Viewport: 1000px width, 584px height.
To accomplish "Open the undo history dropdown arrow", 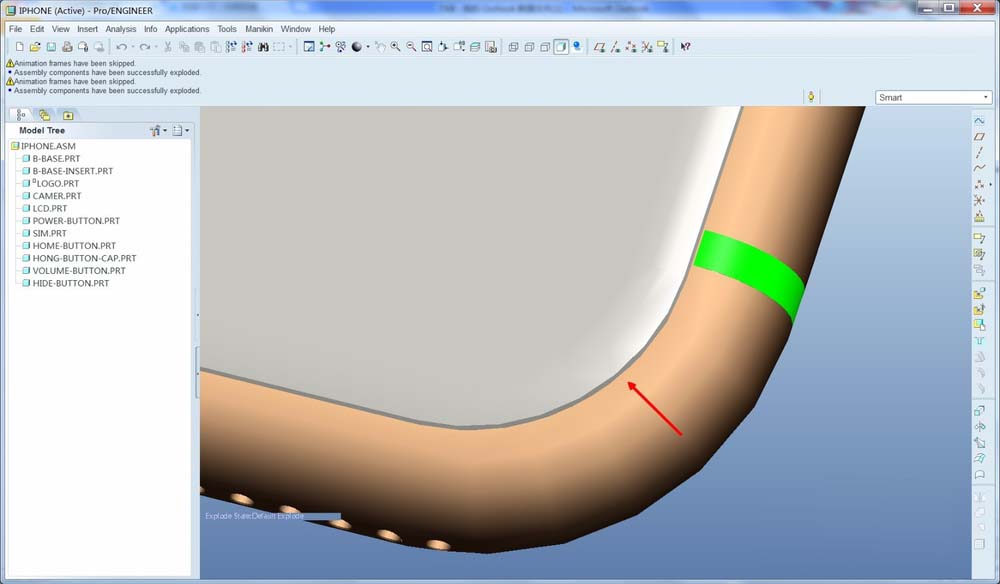I will (133, 47).
